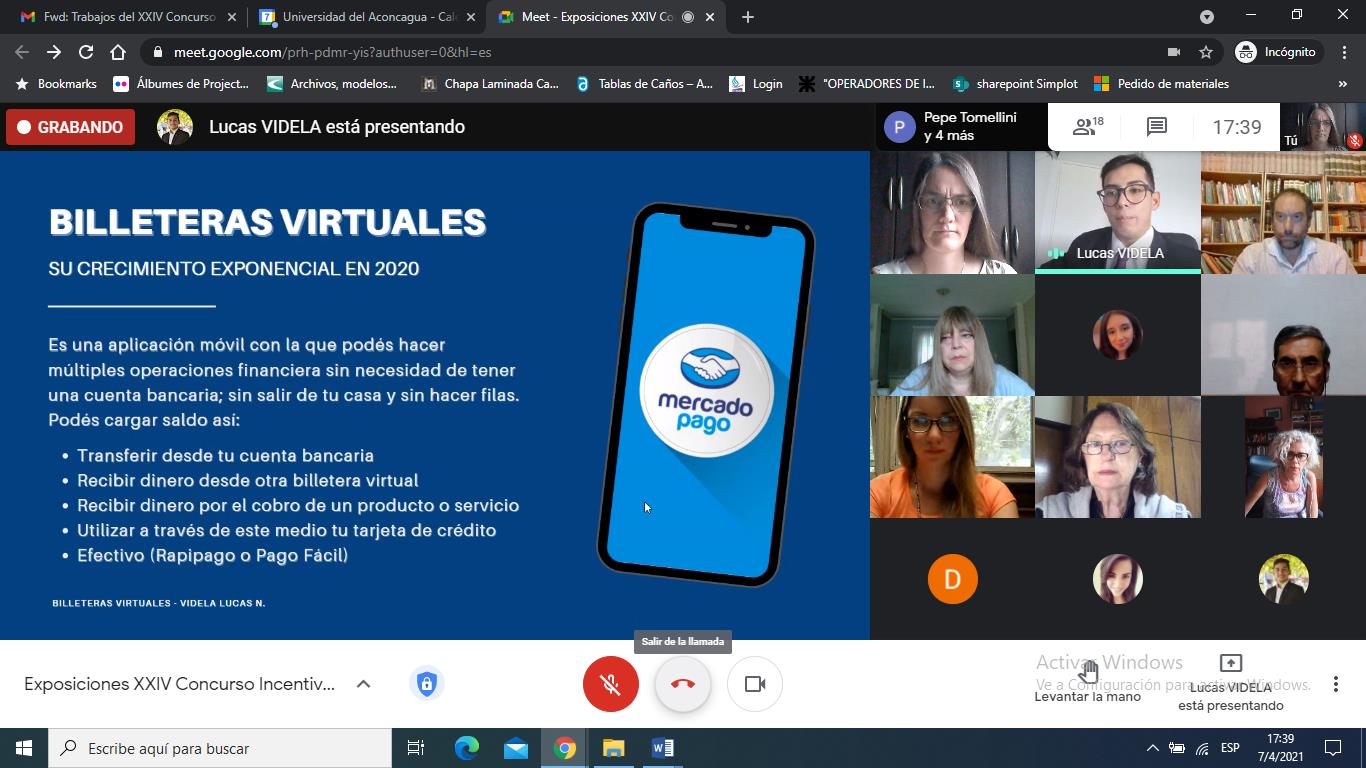Click the meeting security shield icon

pyautogui.click(x=427, y=684)
